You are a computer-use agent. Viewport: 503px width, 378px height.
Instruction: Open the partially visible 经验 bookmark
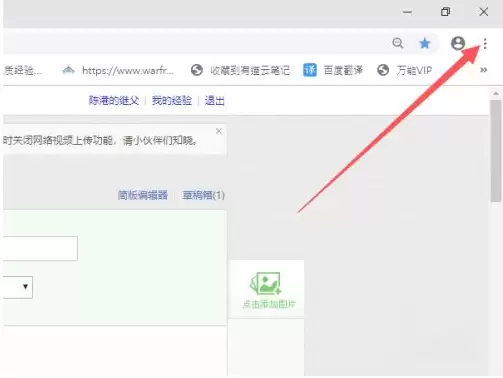(x=23, y=70)
